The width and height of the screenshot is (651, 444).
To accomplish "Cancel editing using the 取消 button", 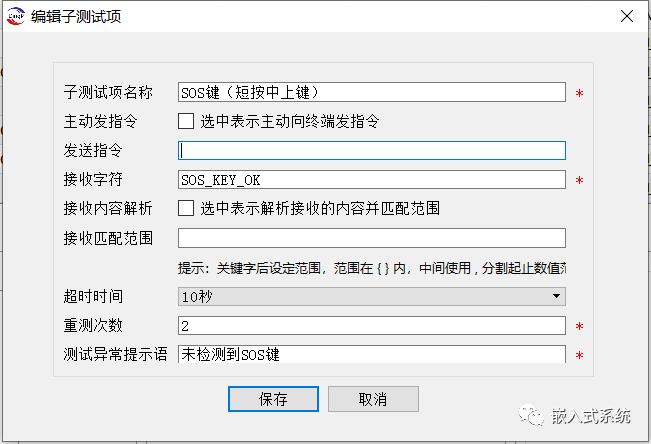I will point(373,399).
